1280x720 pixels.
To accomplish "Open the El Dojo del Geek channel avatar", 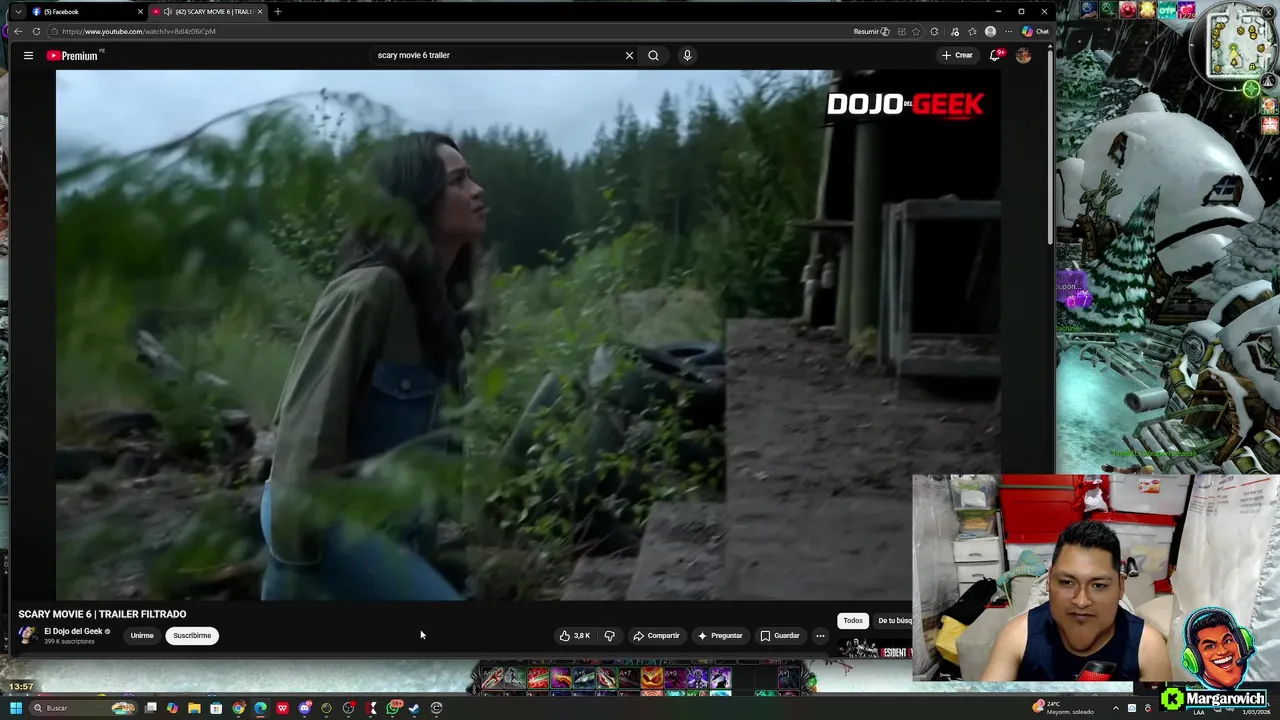I will (x=28, y=635).
